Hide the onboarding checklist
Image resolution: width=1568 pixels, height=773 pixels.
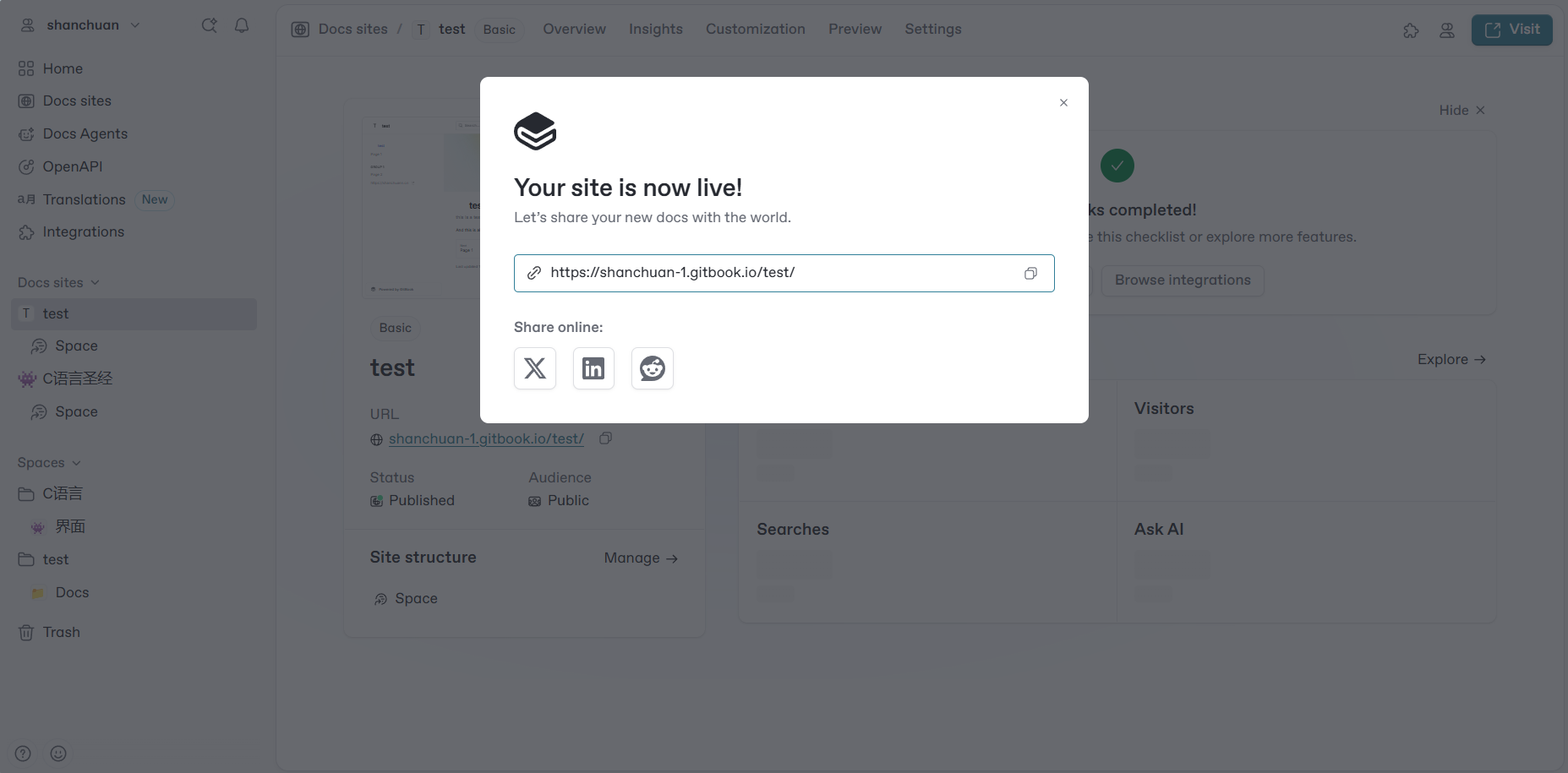tap(1461, 111)
